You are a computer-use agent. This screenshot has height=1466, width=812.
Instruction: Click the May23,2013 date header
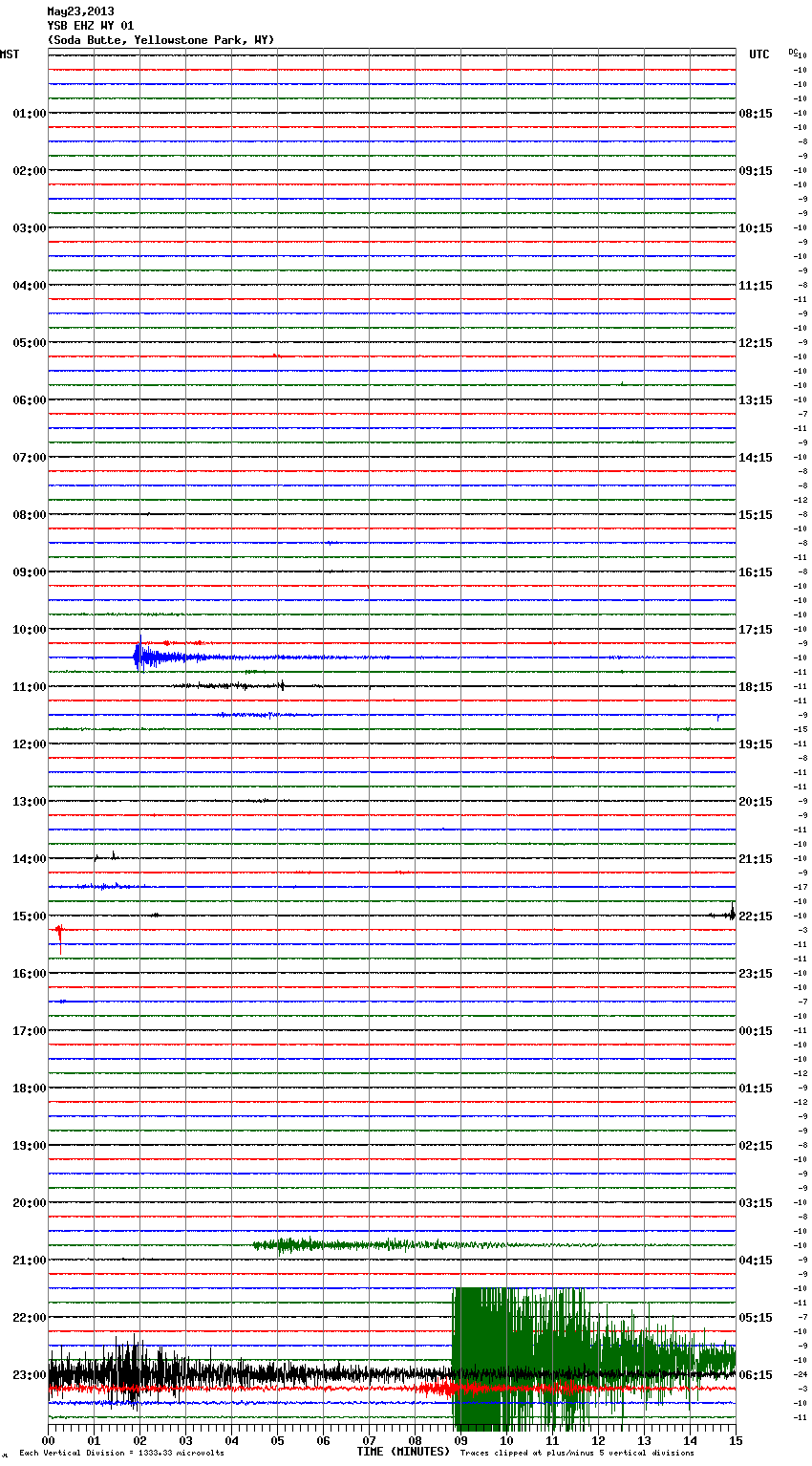coord(80,11)
